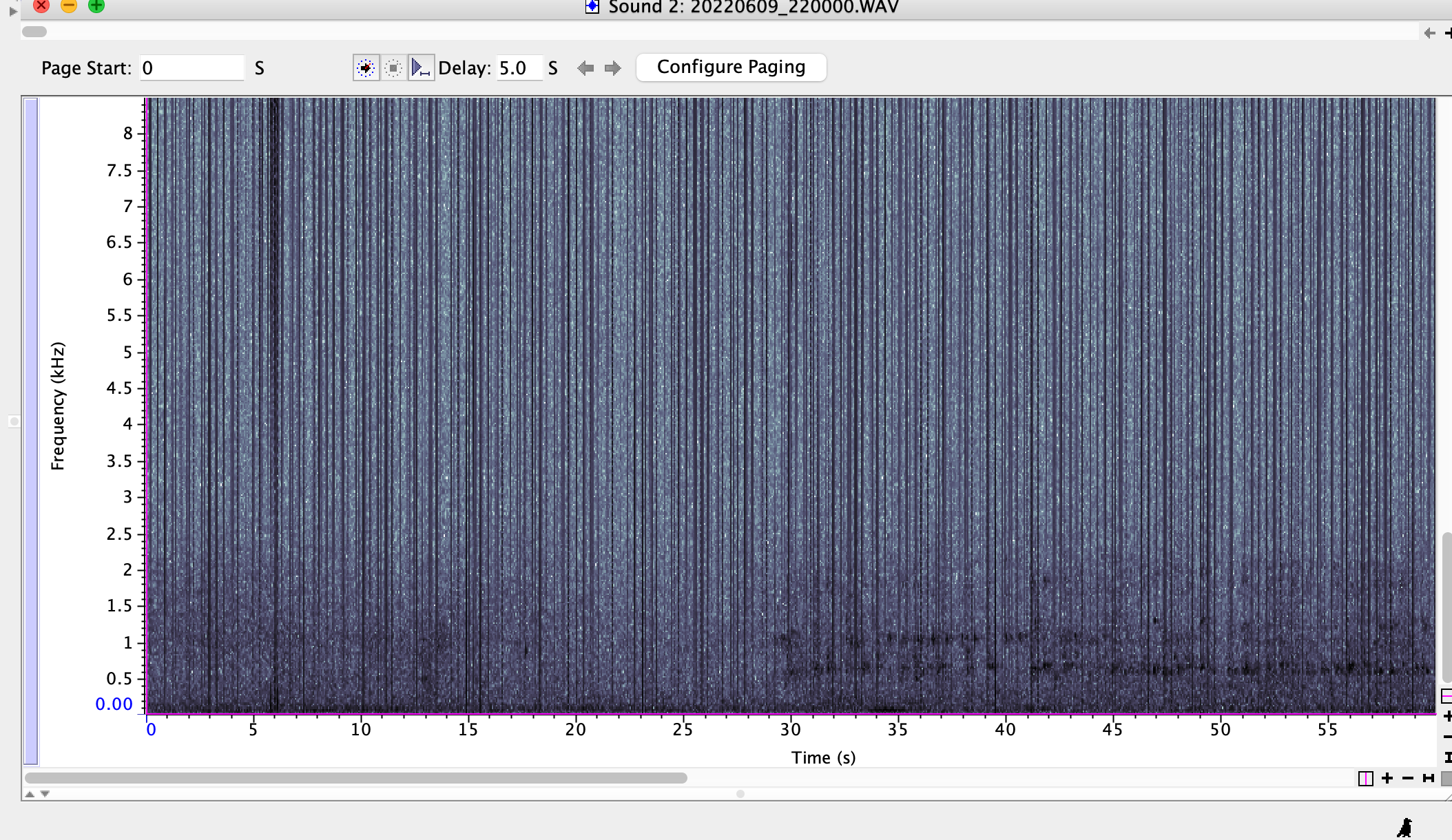Click the play-triangle paging icon next to Delay
This screenshot has height=840, width=1452.
tap(421, 68)
